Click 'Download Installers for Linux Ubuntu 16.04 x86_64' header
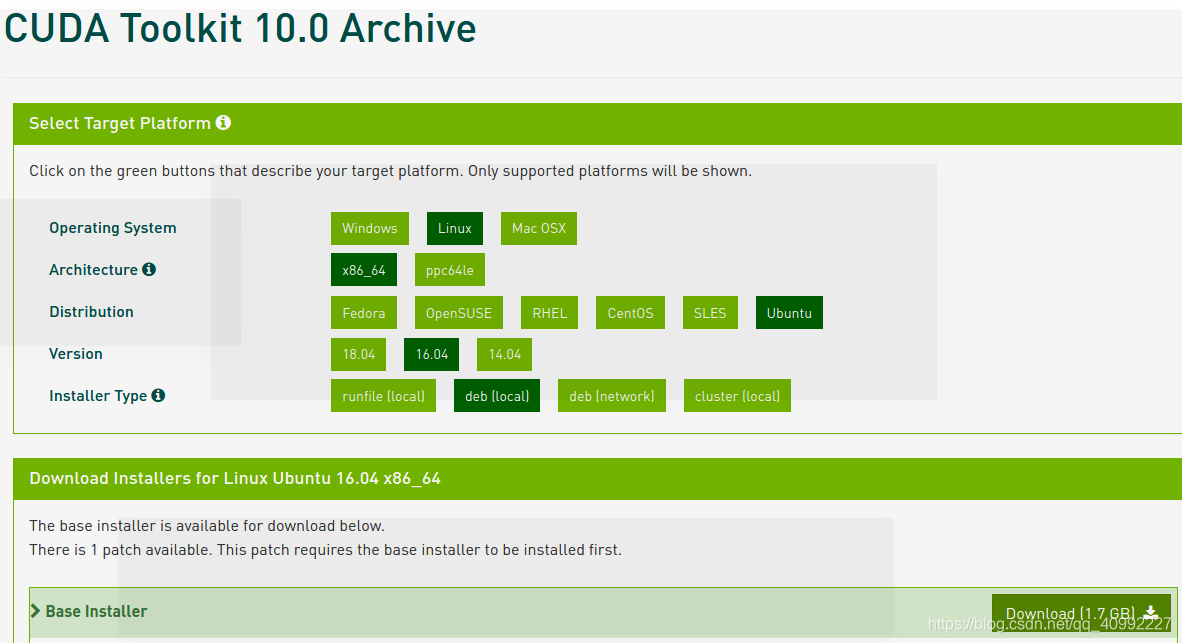 pos(234,478)
